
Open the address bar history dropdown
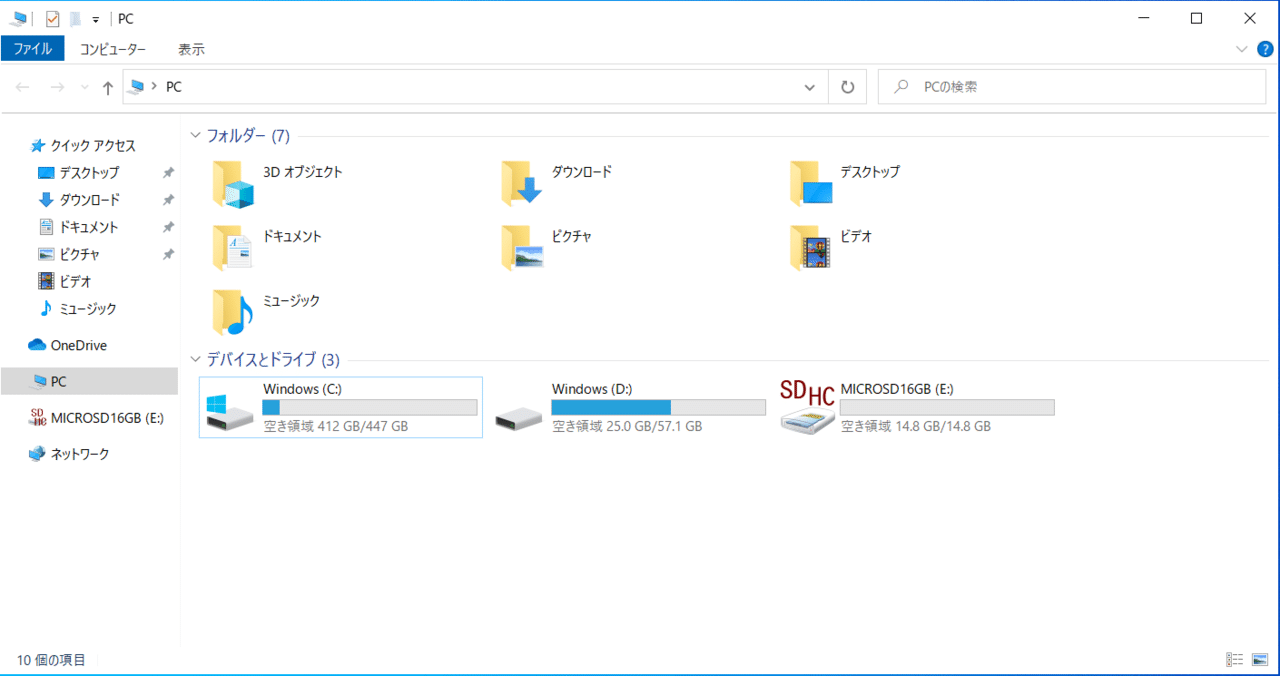[809, 88]
